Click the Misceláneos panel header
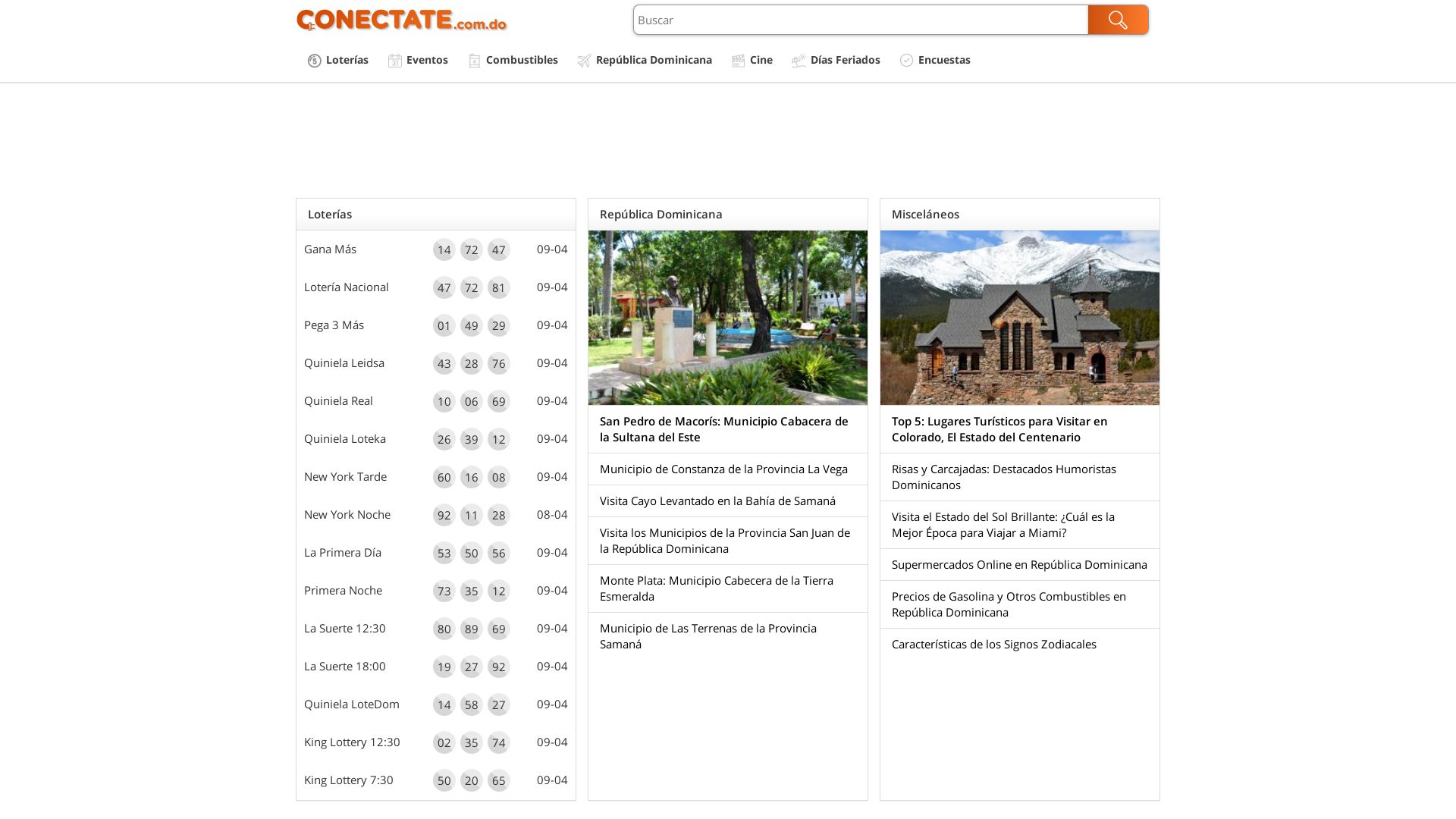Image resolution: width=1456 pixels, height=819 pixels. pos(1020,215)
